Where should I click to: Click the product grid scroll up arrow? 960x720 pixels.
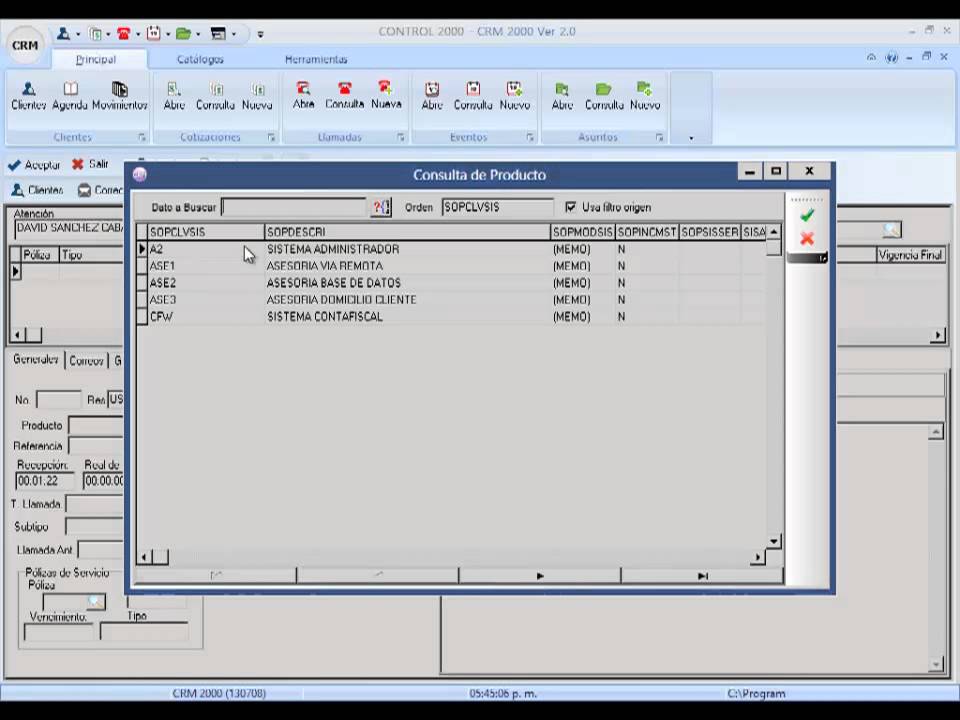coord(774,232)
